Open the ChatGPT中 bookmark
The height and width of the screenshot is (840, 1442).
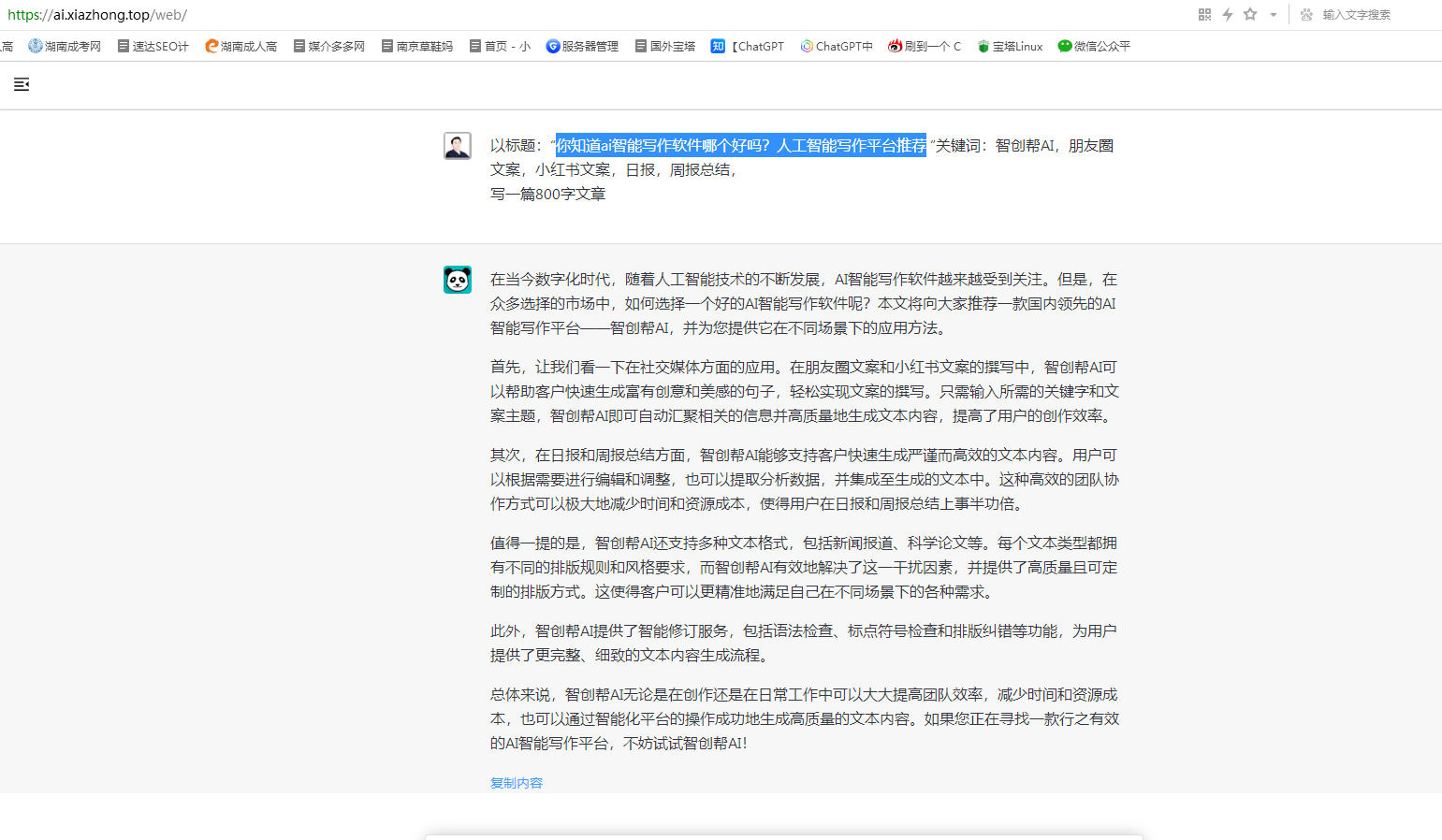coord(837,46)
